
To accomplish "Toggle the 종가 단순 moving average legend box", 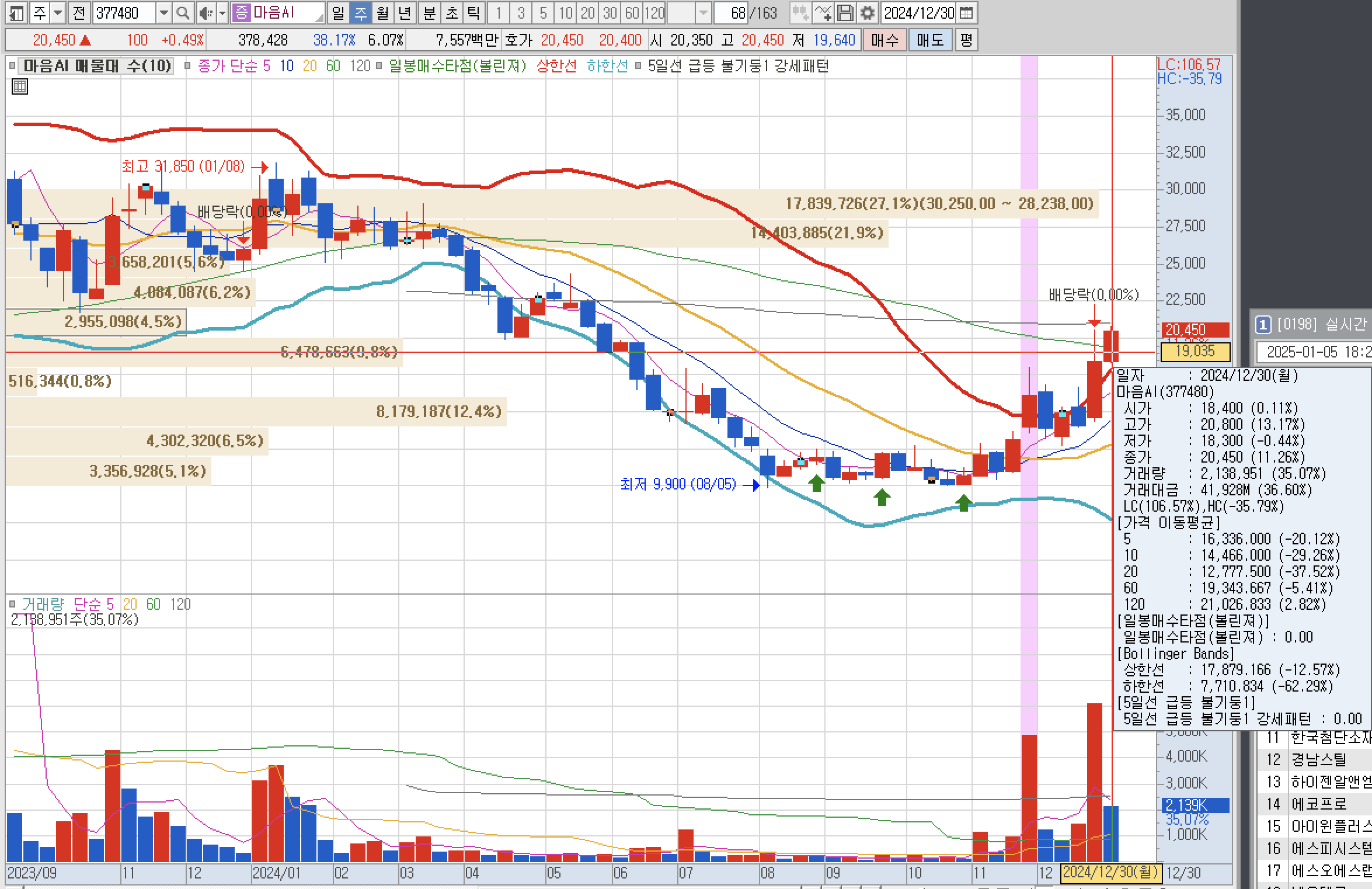I will 187,66.
